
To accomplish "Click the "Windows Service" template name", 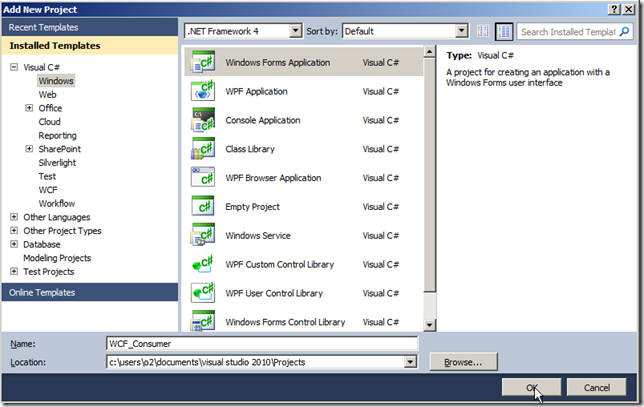I will tap(258, 235).
